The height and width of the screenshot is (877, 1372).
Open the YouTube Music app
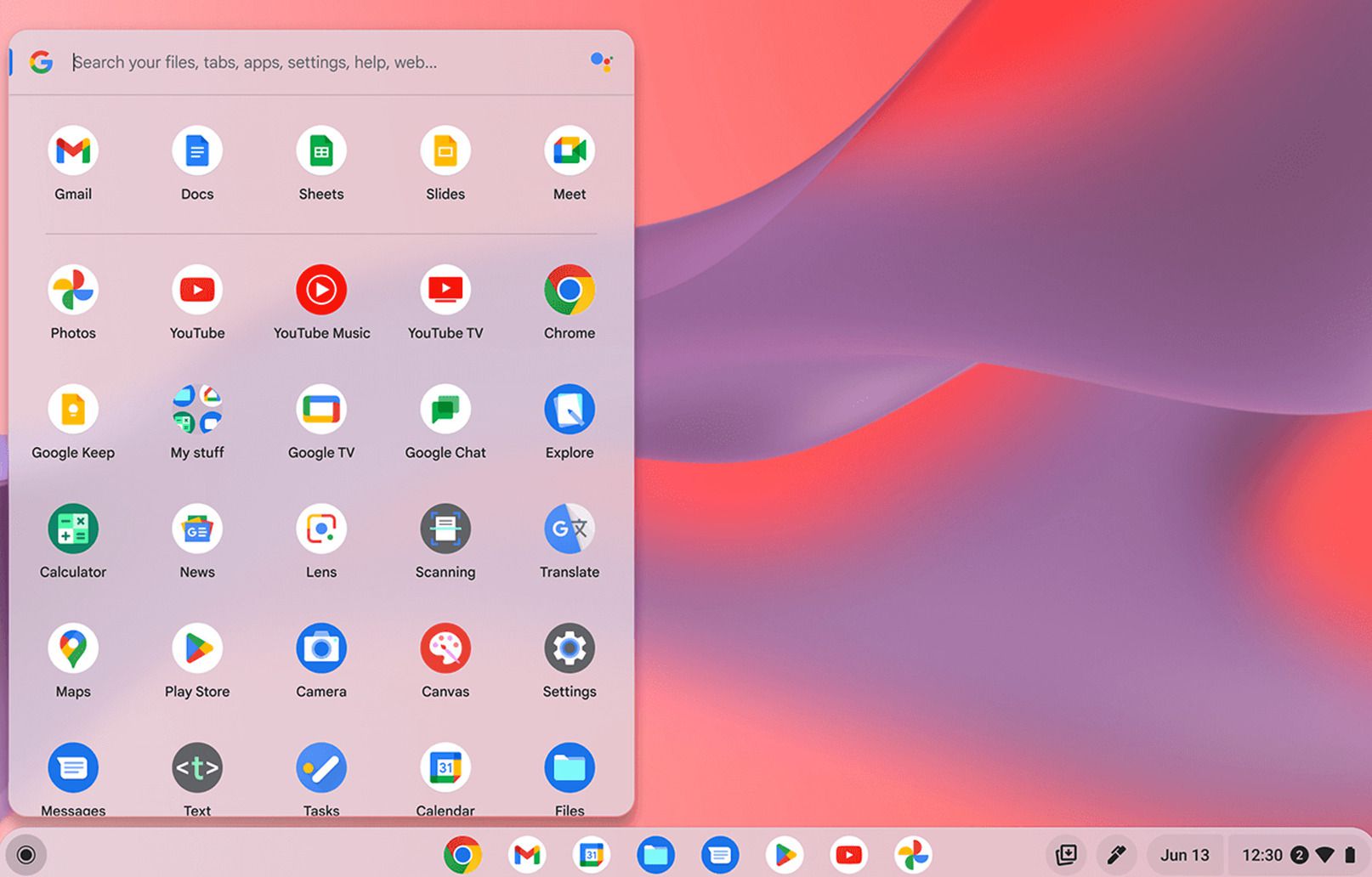click(321, 290)
